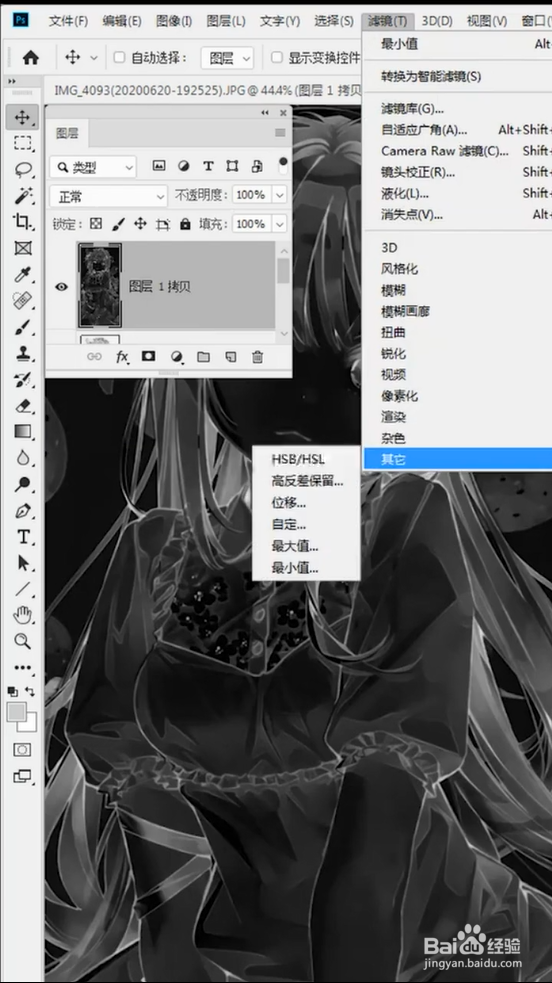This screenshot has height=983, width=552.
Task: Toggle pixel layer filter icon
Action: (159, 166)
